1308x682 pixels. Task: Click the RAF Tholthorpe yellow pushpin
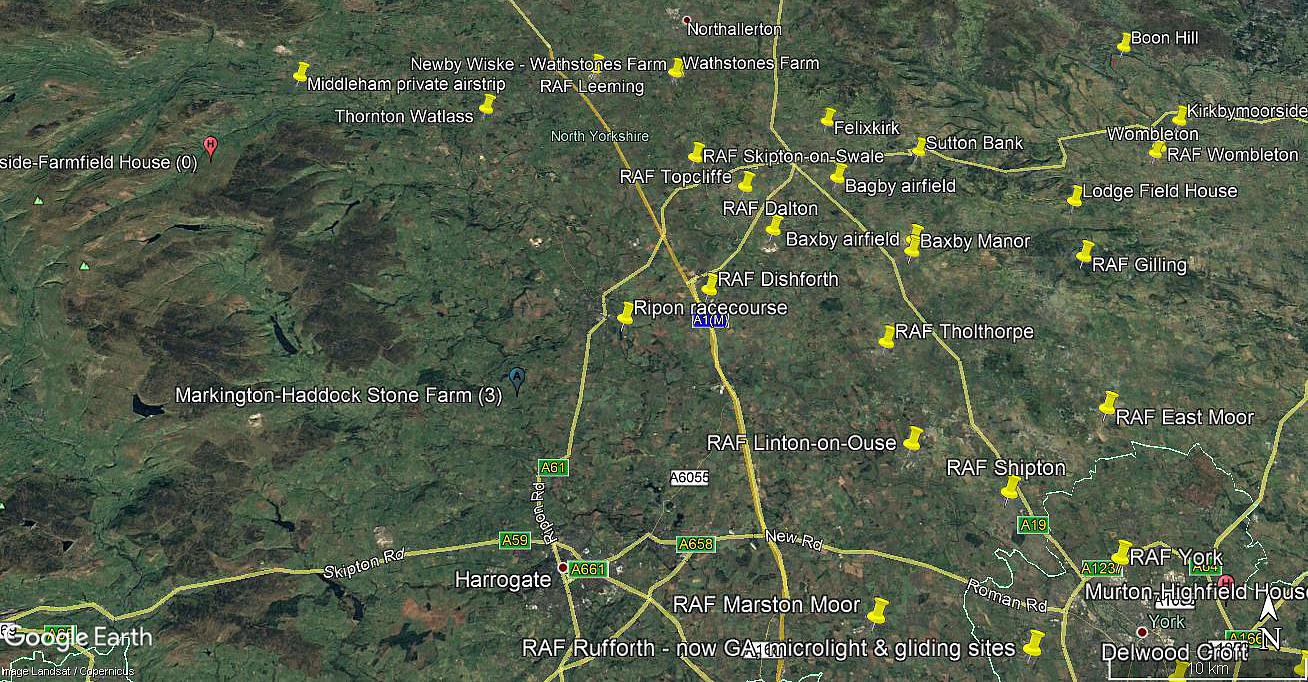tap(887, 336)
